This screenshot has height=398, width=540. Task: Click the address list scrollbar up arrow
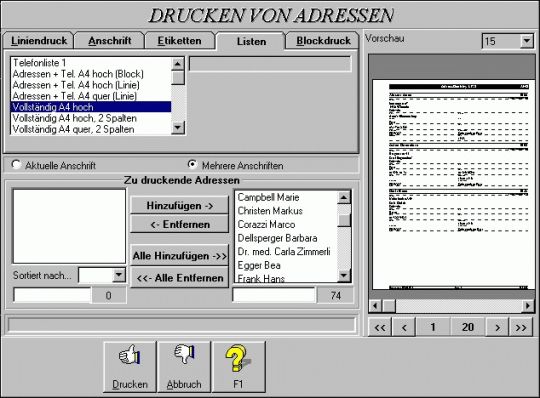(x=344, y=197)
